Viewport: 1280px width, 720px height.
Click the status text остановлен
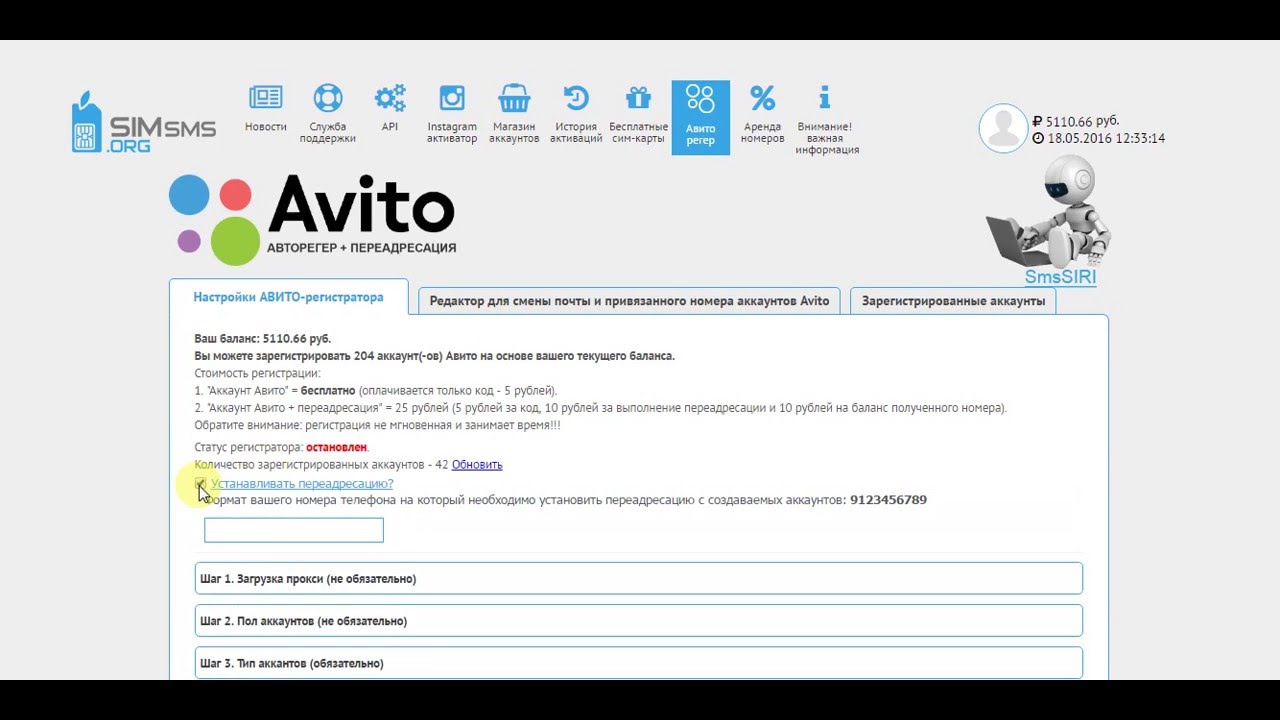(x=337, y=448)
